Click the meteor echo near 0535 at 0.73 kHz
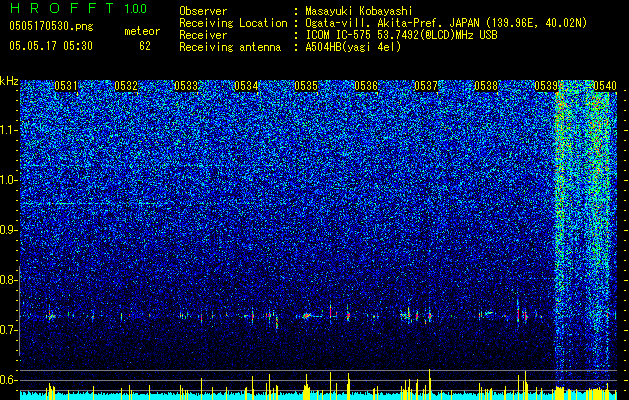This screenshot has width=629, height=400. 308,316
